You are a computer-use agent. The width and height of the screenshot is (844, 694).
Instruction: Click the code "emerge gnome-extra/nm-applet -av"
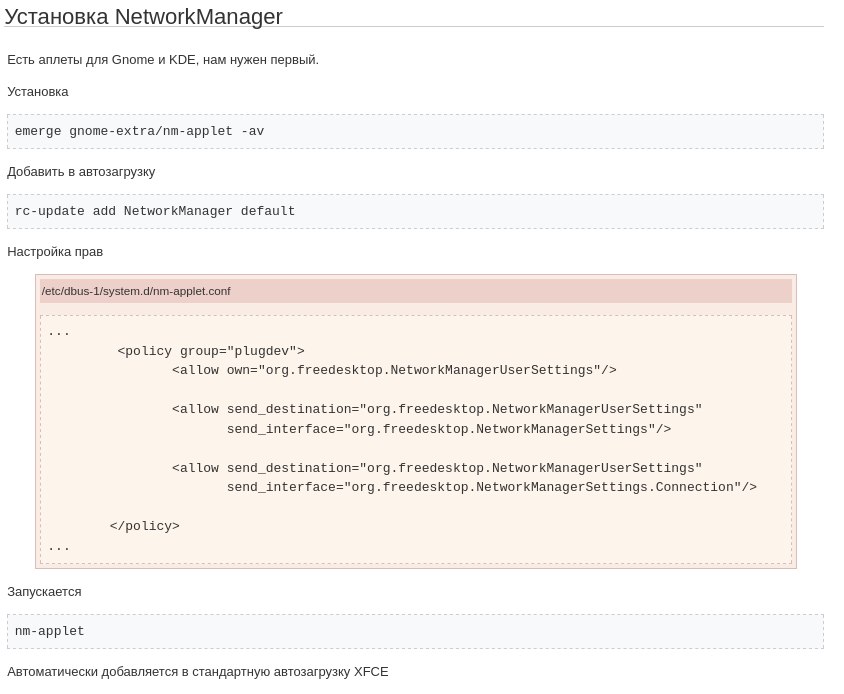[x=139, y=131]
